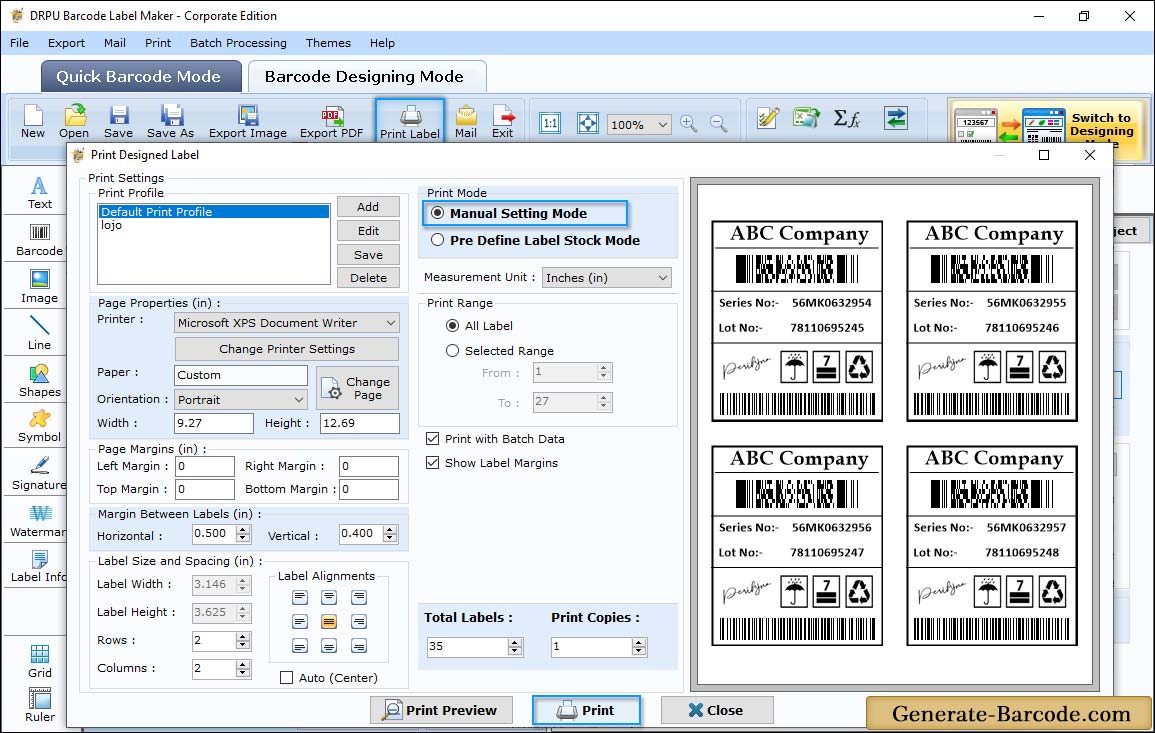Choose the All Label print range
The height and width of the screenshot is (733, 1155).
(452, 326)
